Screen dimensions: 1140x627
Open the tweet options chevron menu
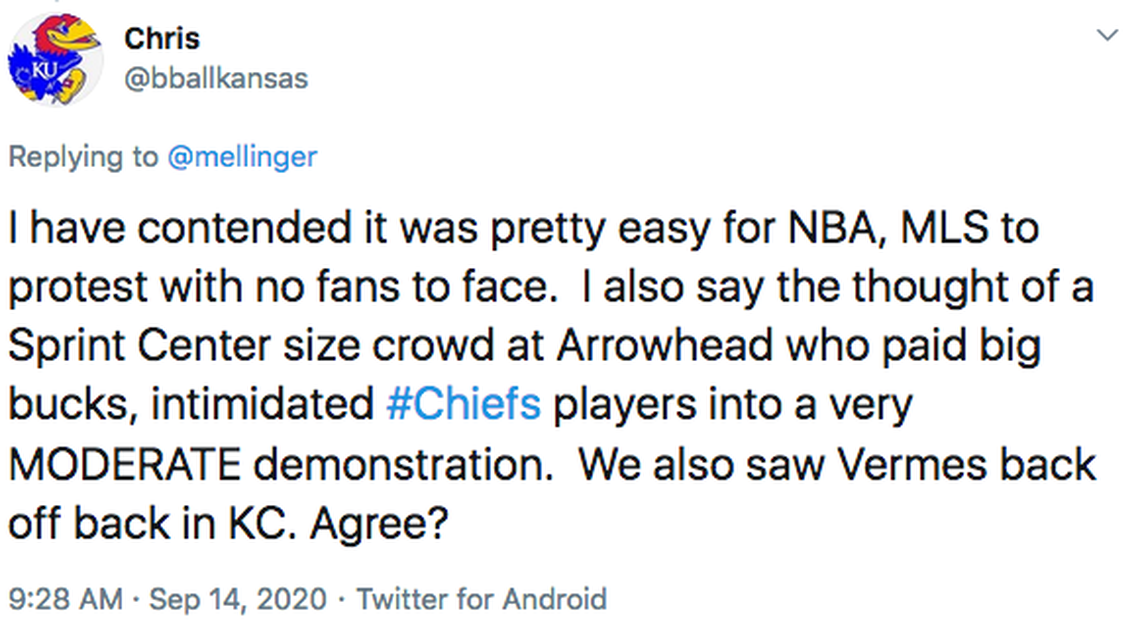tap(1107, 36)
